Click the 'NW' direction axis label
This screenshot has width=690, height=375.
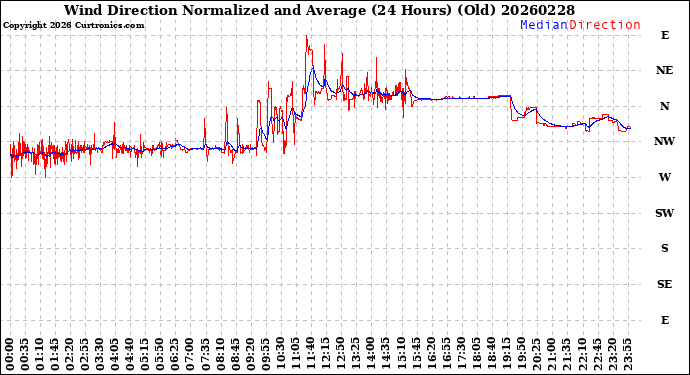click(664, 141)
